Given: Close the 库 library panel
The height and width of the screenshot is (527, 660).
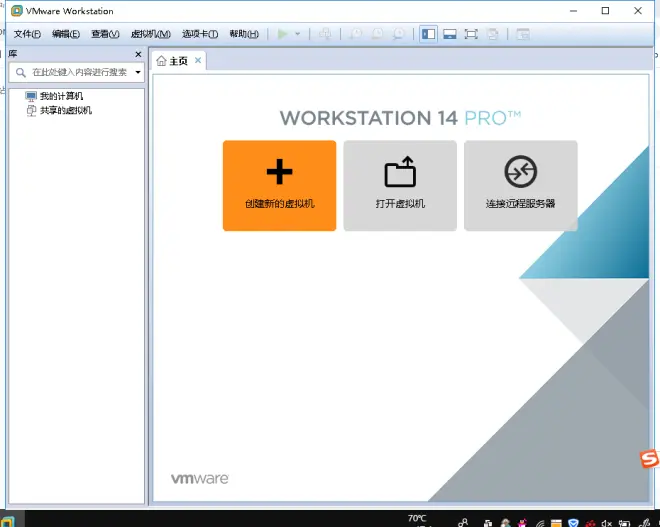Looking at the screenshot, I should (138, 54).
